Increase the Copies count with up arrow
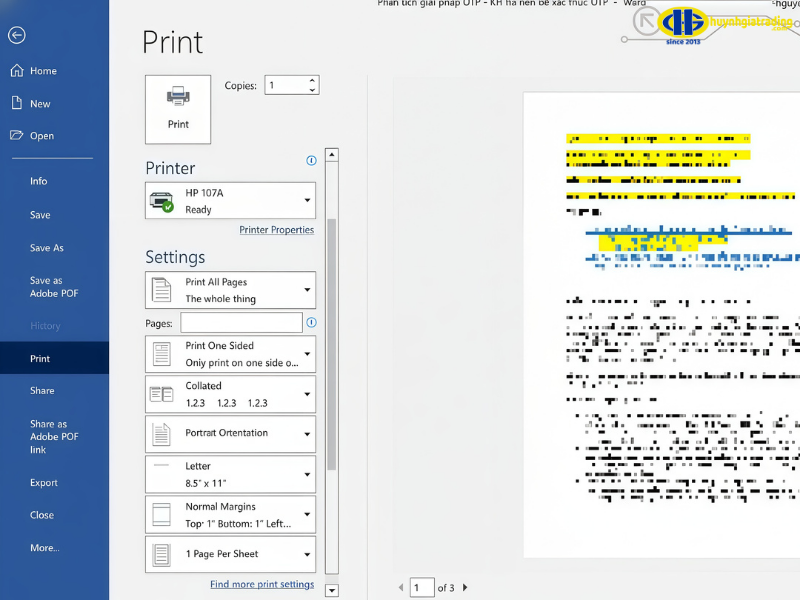 [312, 80]
